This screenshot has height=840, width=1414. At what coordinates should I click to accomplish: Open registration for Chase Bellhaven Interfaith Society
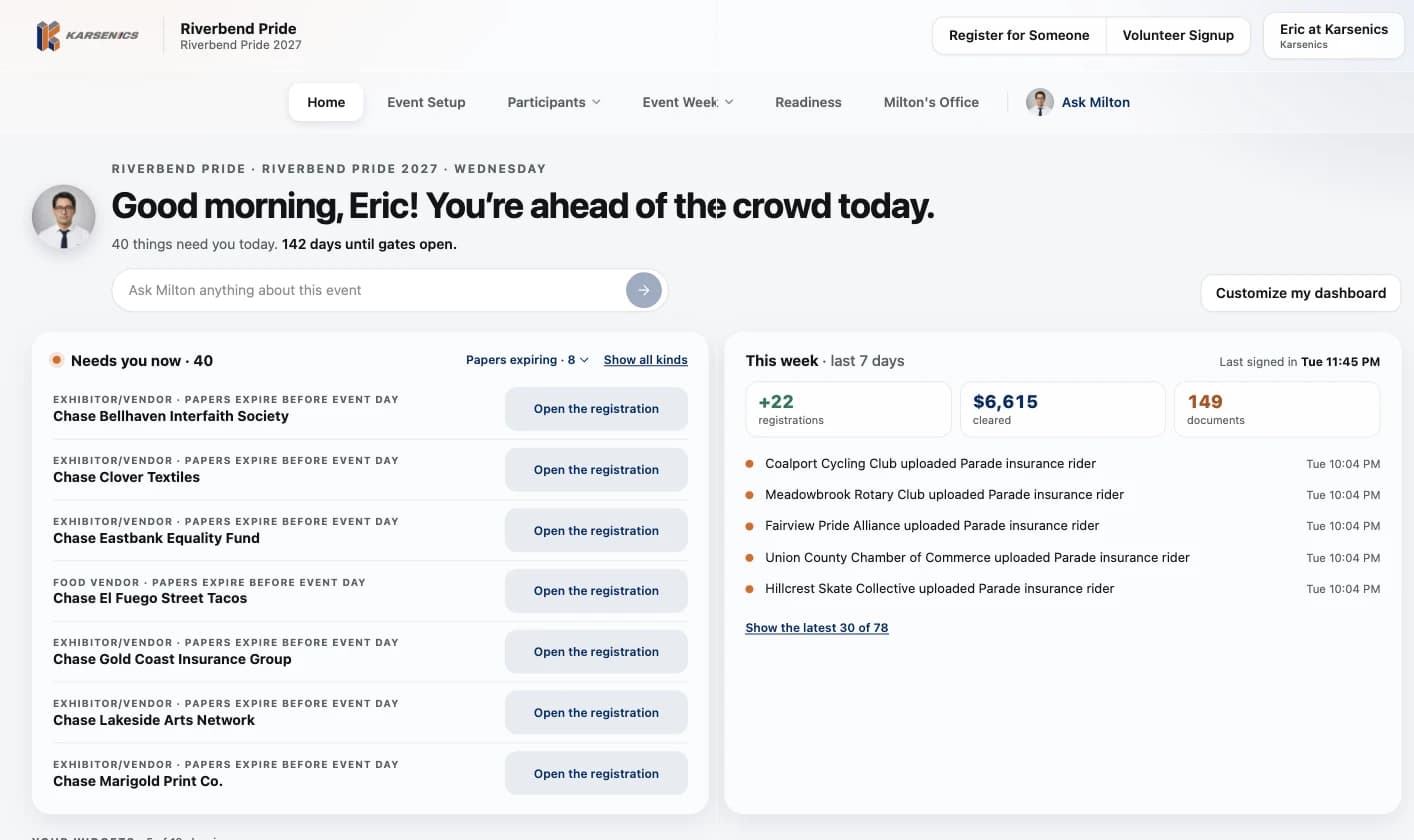pyautogui.click(x=596, y=409)
